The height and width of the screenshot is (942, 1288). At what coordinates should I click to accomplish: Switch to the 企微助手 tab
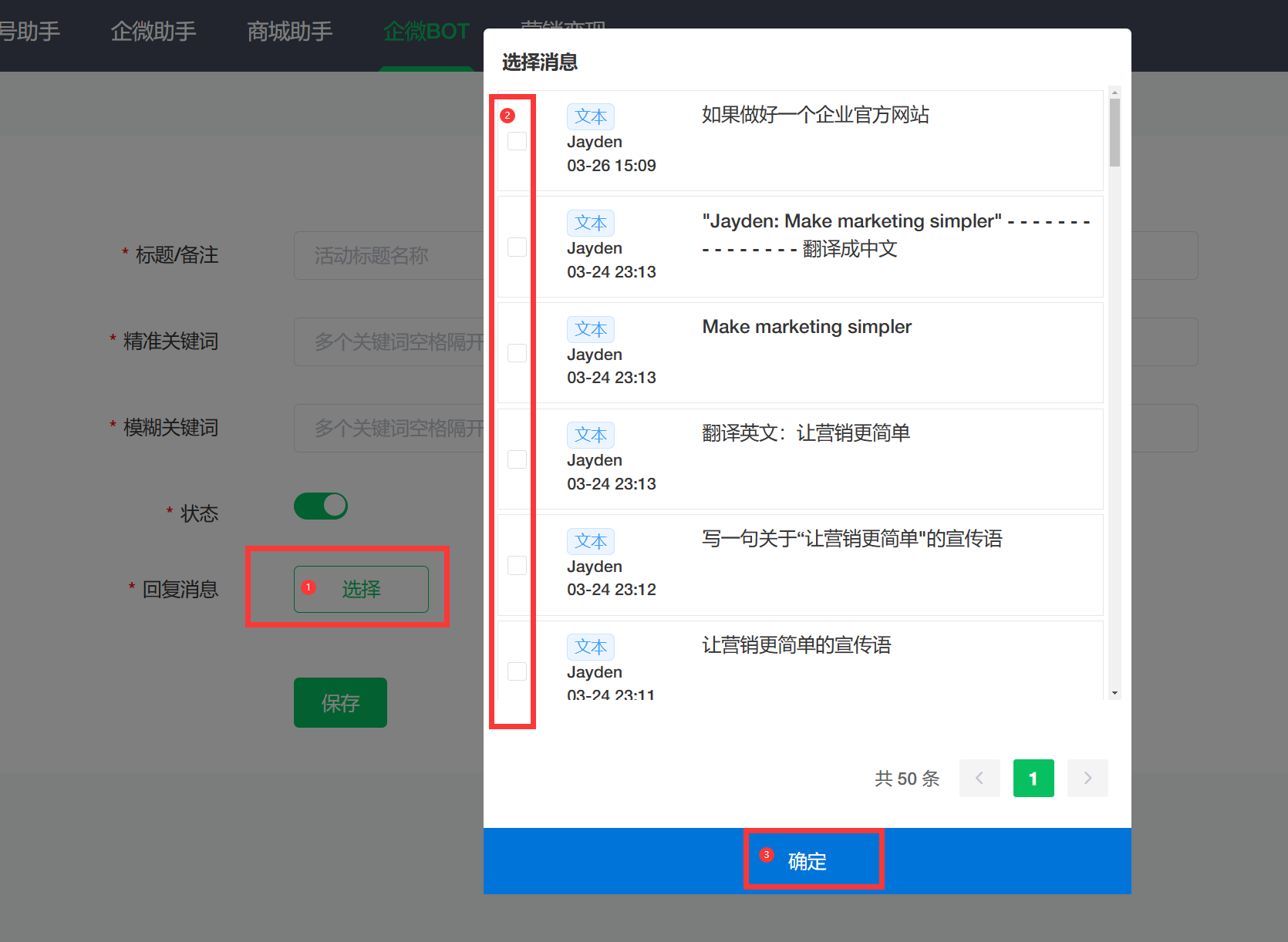pos(154,31)
